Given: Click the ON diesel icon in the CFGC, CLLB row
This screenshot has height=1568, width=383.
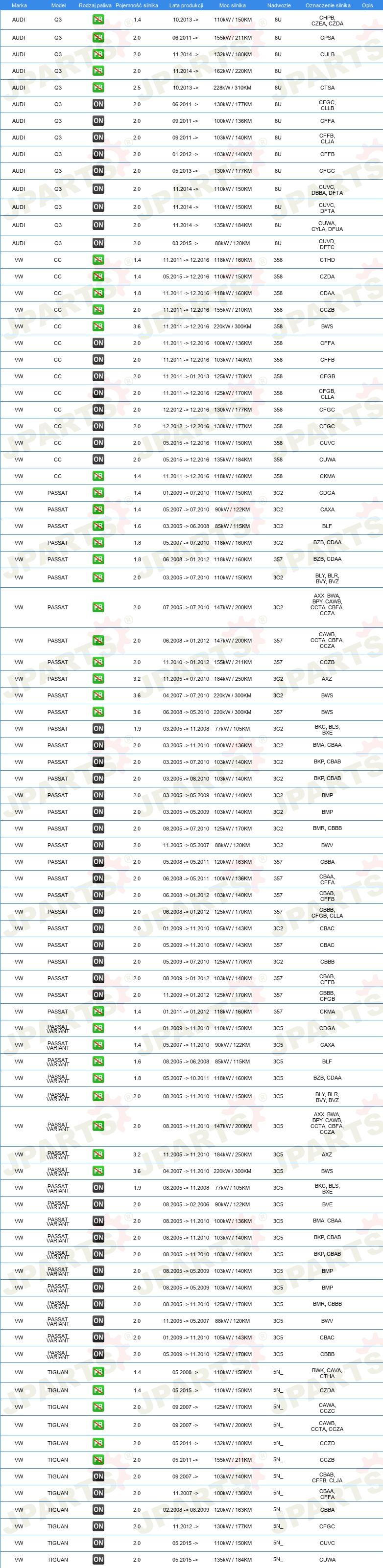Looking at the screenshot, I should (x=98, y=104).
